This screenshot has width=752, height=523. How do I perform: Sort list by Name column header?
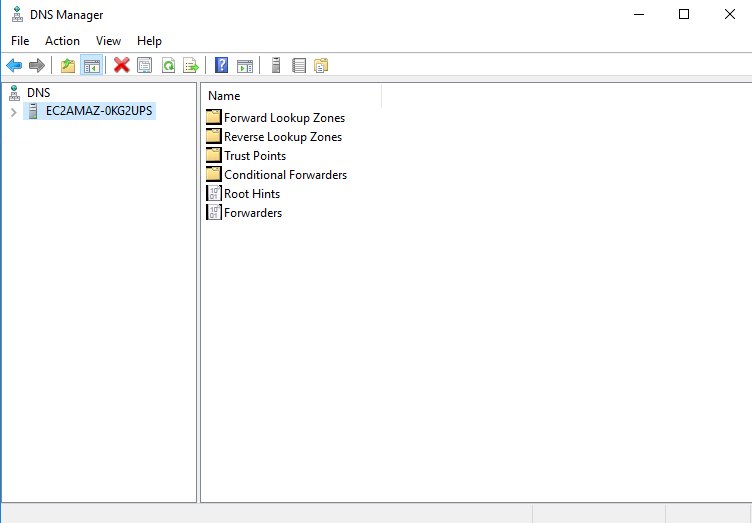click(x=290, y=96)
